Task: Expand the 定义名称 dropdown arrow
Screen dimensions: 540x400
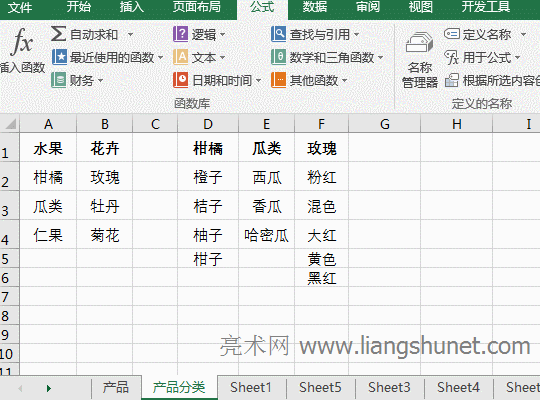Action: (523, 34)
